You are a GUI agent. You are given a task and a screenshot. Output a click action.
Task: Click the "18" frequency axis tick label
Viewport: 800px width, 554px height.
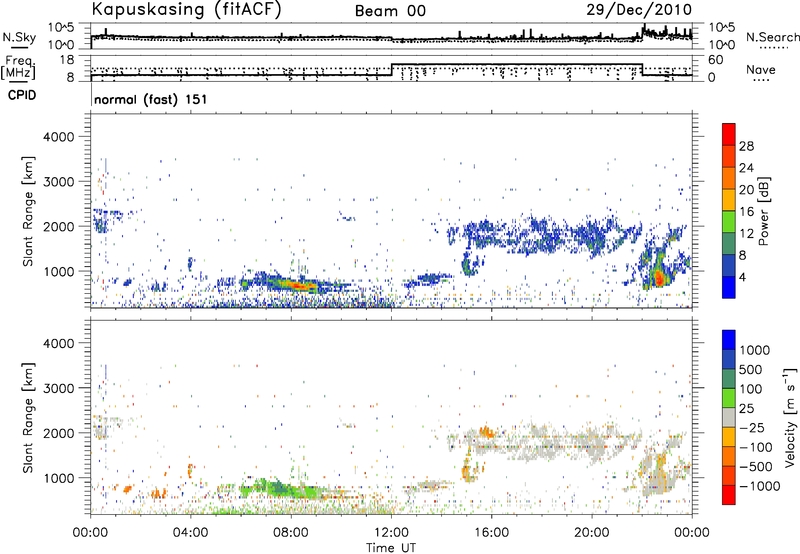(67, 60)
